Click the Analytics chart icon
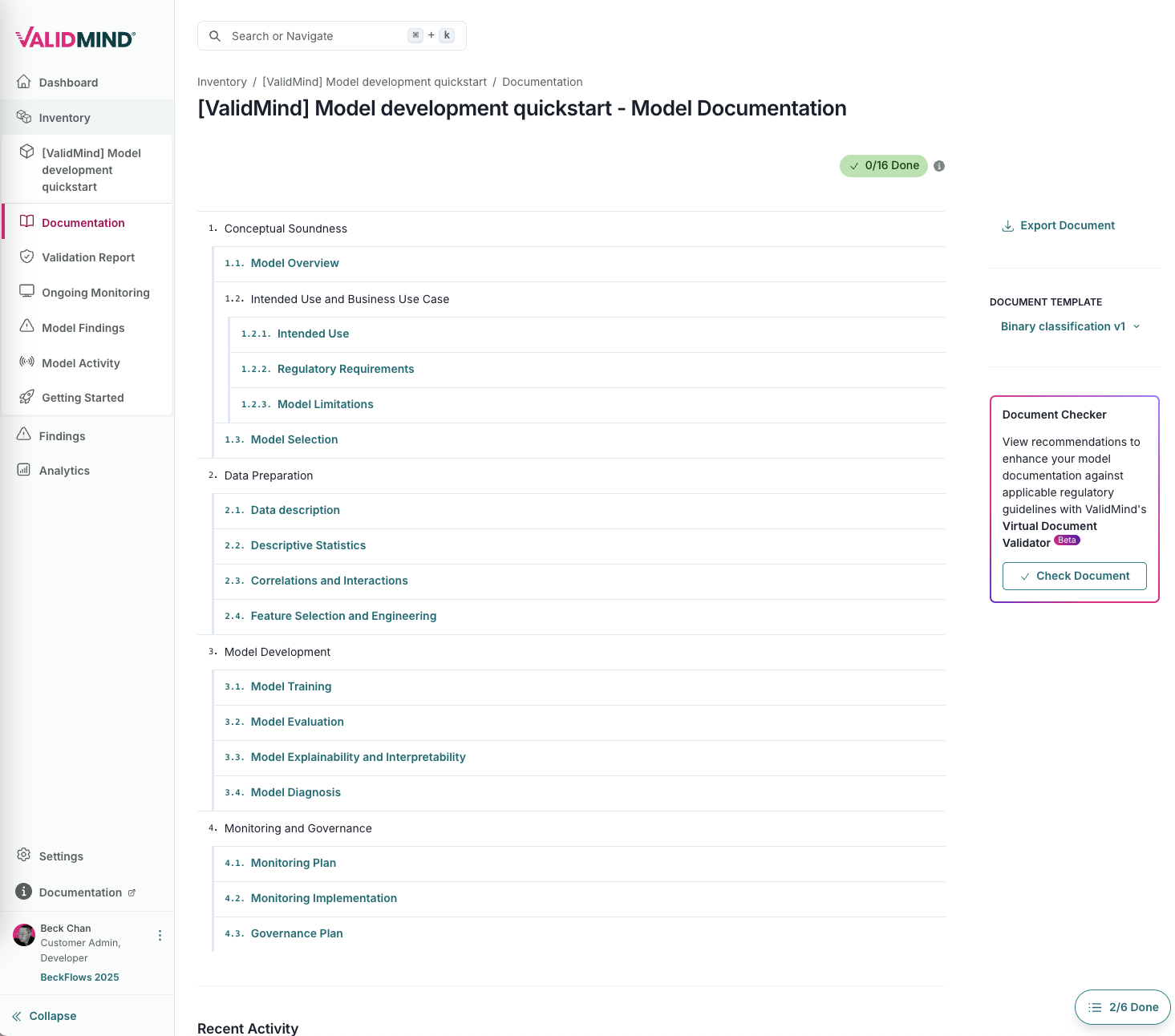 point(24,470)
